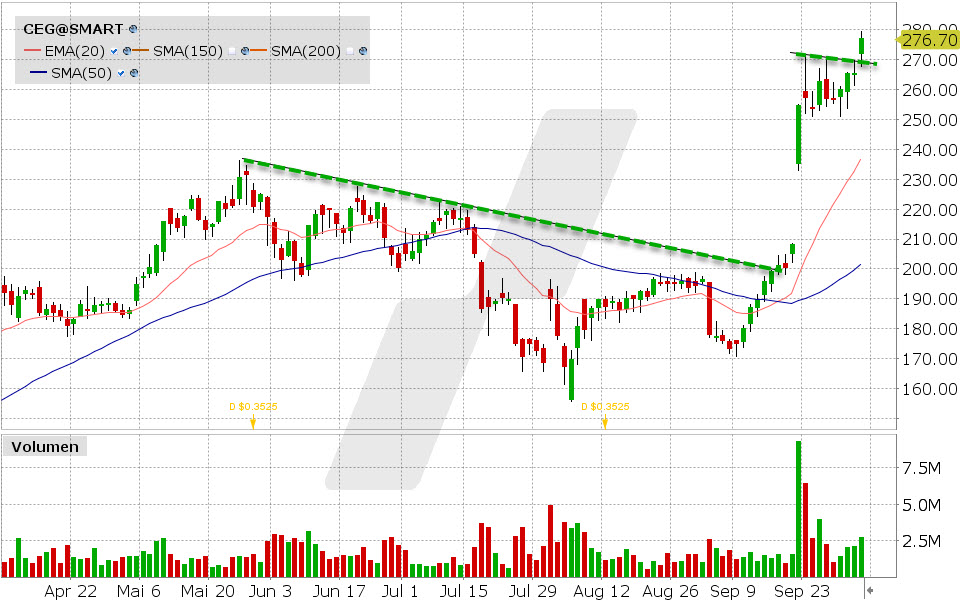This screenshot has width=960, height=600.
Task: Click the Jul 15 date label
Action: (463, 591)
